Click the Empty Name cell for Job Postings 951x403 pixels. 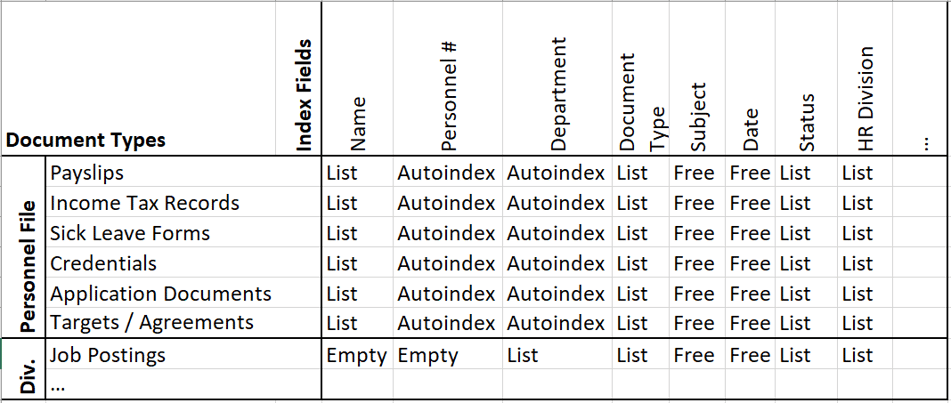[x=356, y=355]
